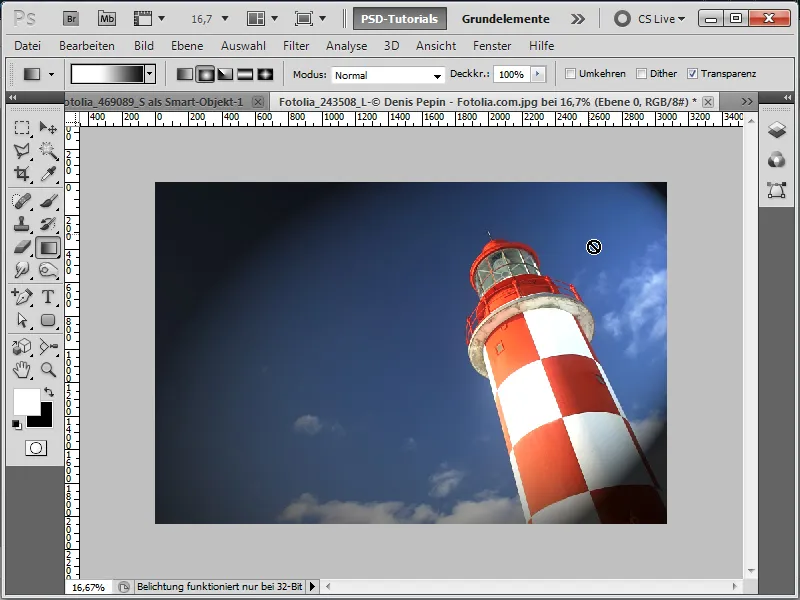Open the Deckkr. opacity slider arrow
800x600 pixels.
[x=537, y=74]
